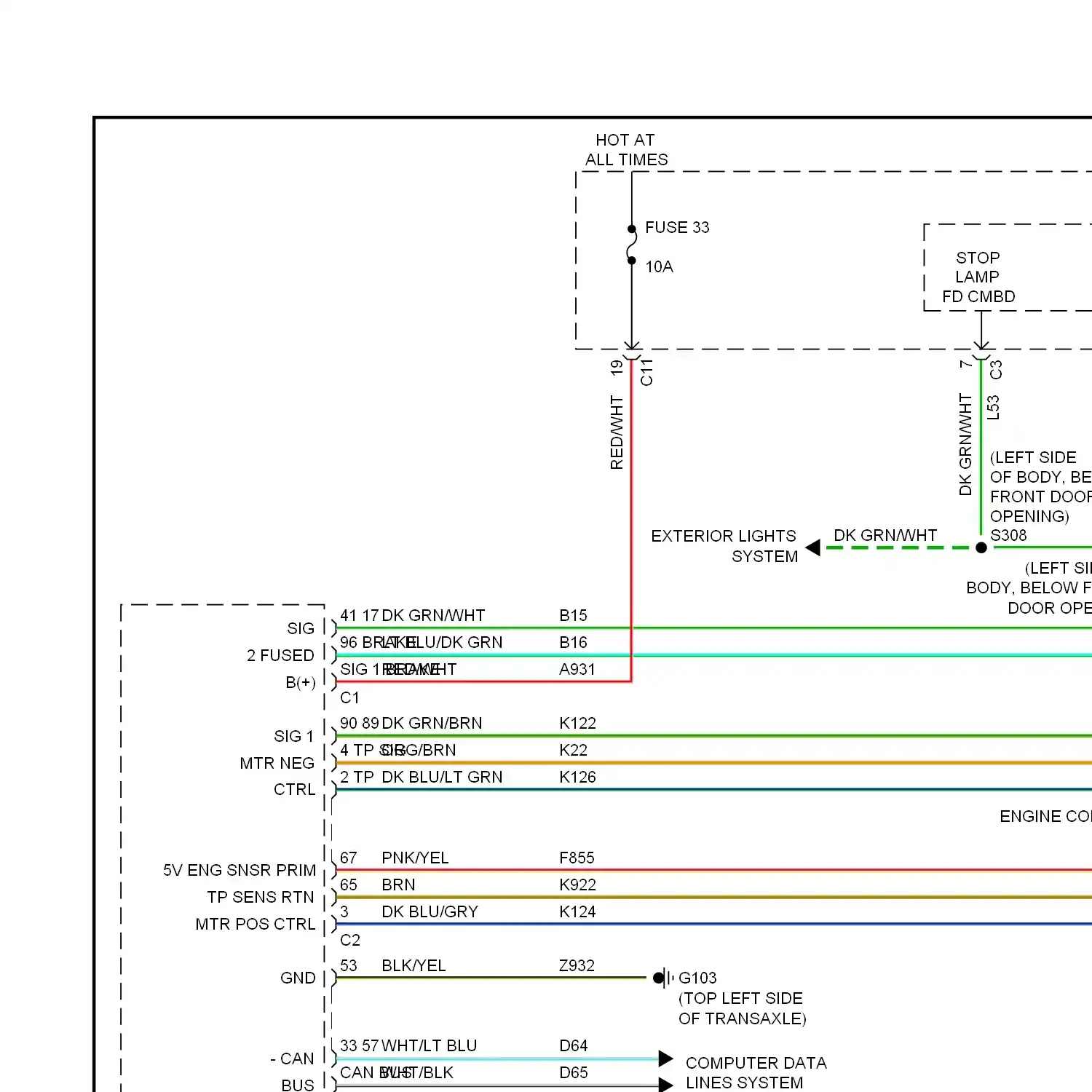Screen dimensions: 1092x1092
Task: Select the "MTR POS CTRL" pin label
Action: coord(256,924)
